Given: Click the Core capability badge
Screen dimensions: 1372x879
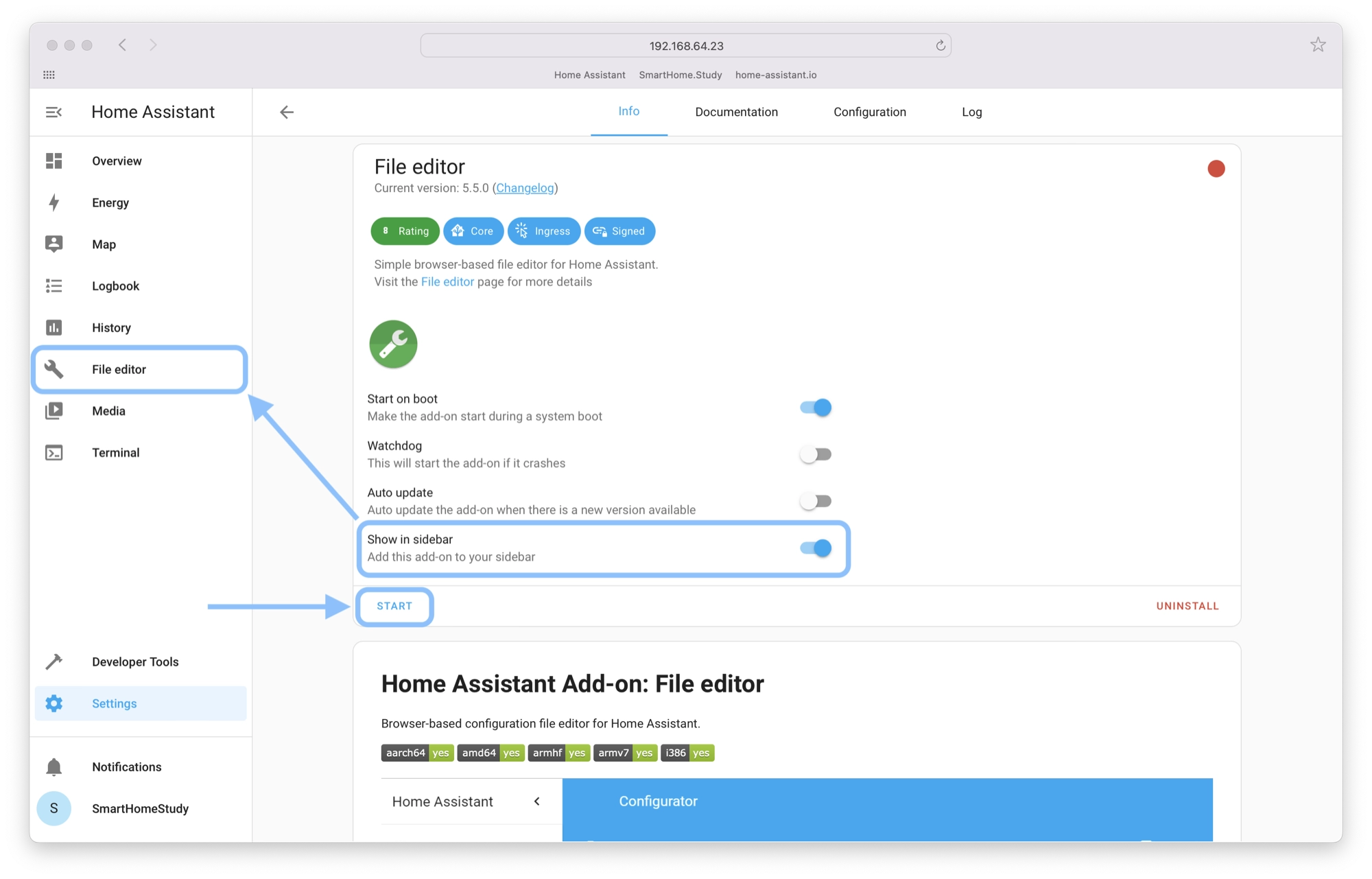Looking at the screenshot, I should [x=473, y=231].
